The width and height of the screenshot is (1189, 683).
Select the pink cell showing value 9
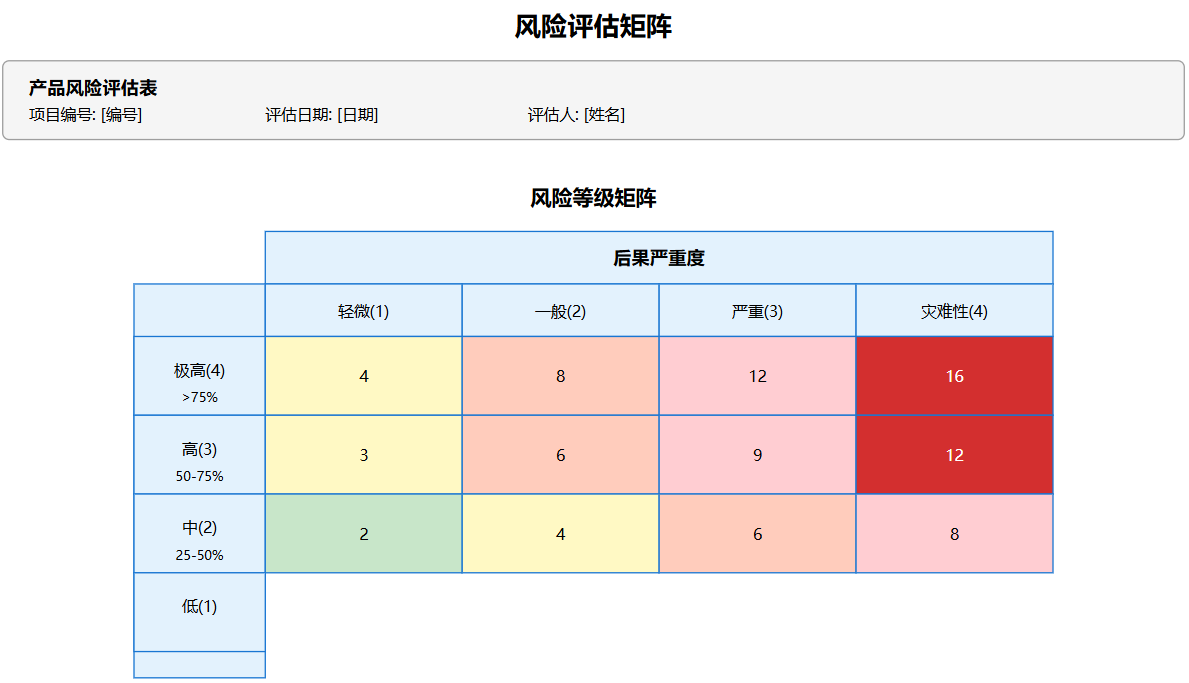[x=757, y=454]
